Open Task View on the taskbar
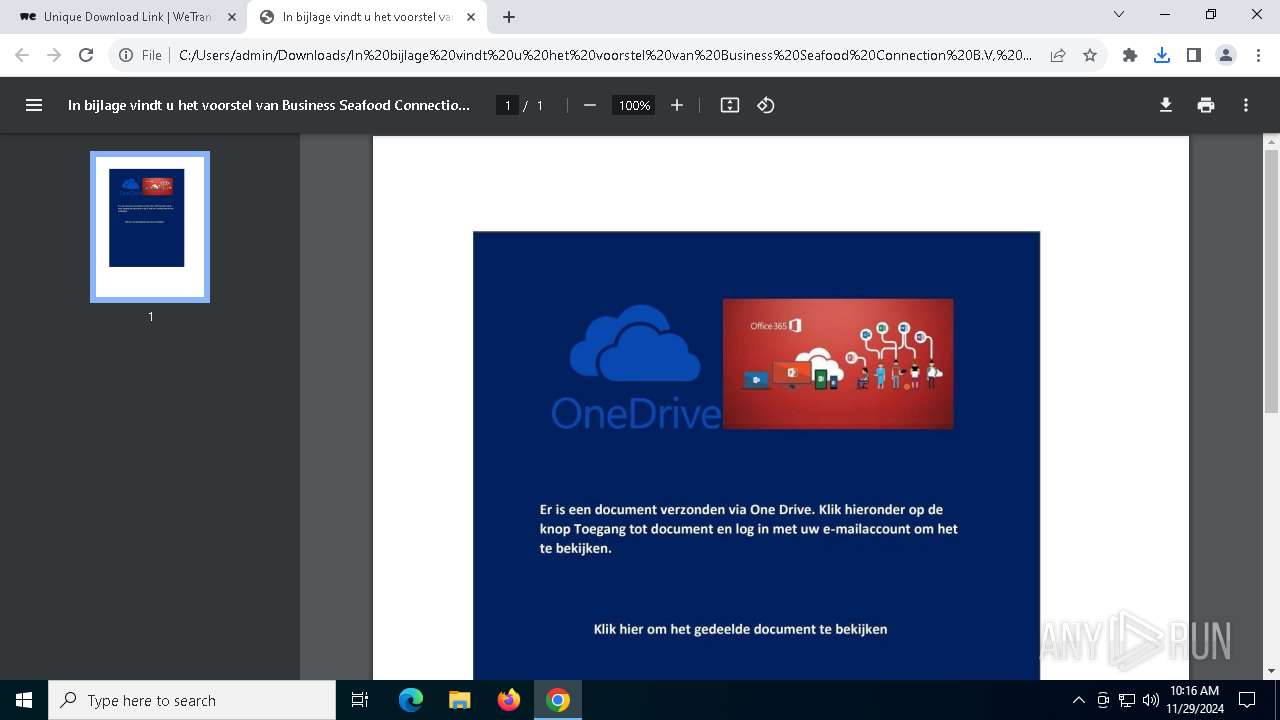Image resolution: width=1280 pixels, height=720 pixels. click(360, 700)
